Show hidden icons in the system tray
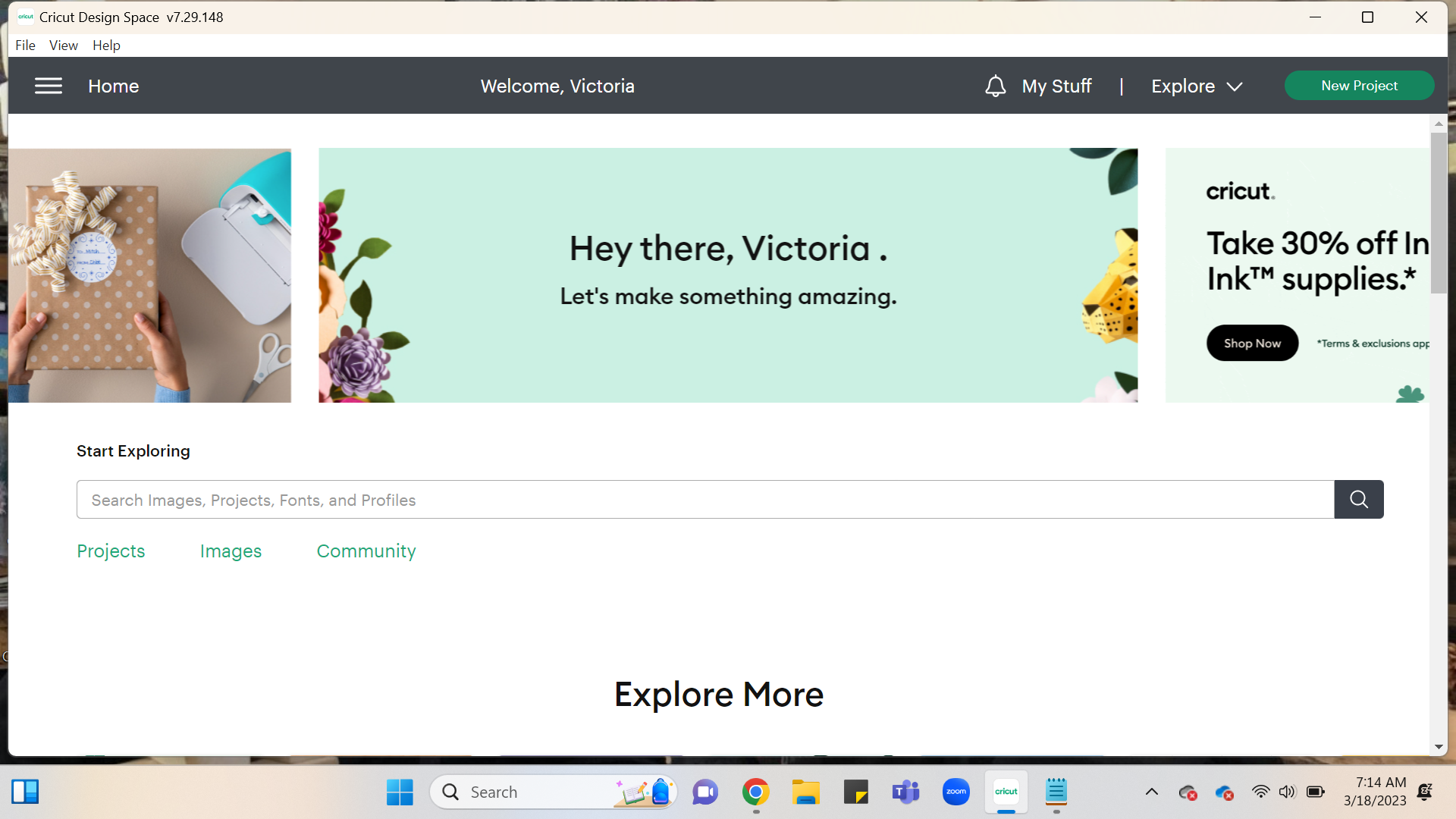The width and height of the screenshot is (1456, 819). pyautogui.click(x=1152, y=791)
